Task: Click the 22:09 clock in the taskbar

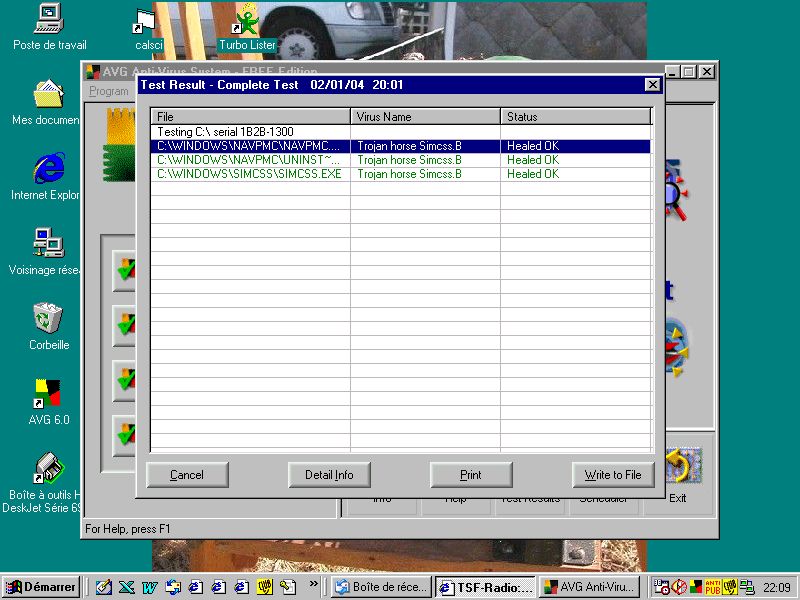Action: [777, 587]
